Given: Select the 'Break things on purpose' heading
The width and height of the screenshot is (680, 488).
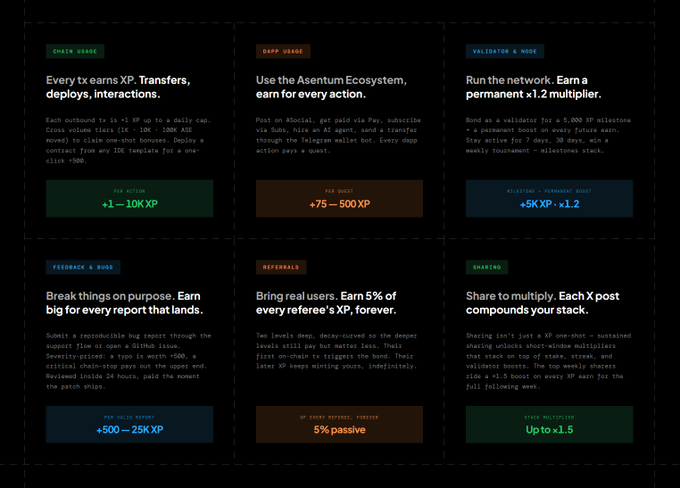Looking at the screenshot, I should [x=124, y=303].
